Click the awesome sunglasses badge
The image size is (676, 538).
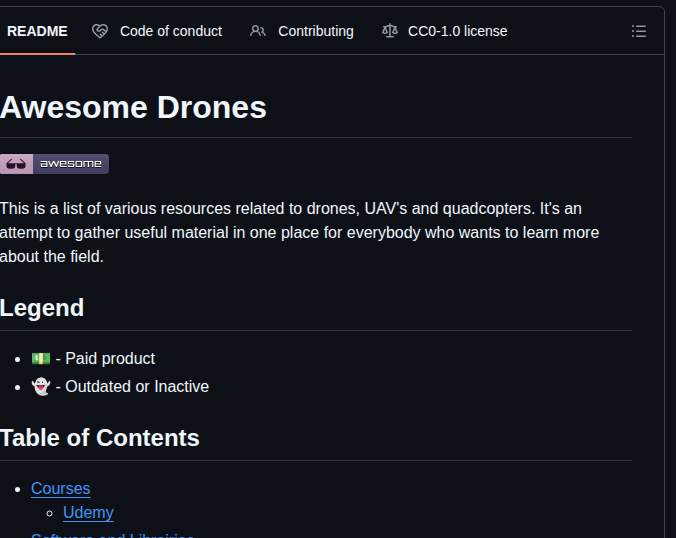point(54,164)
